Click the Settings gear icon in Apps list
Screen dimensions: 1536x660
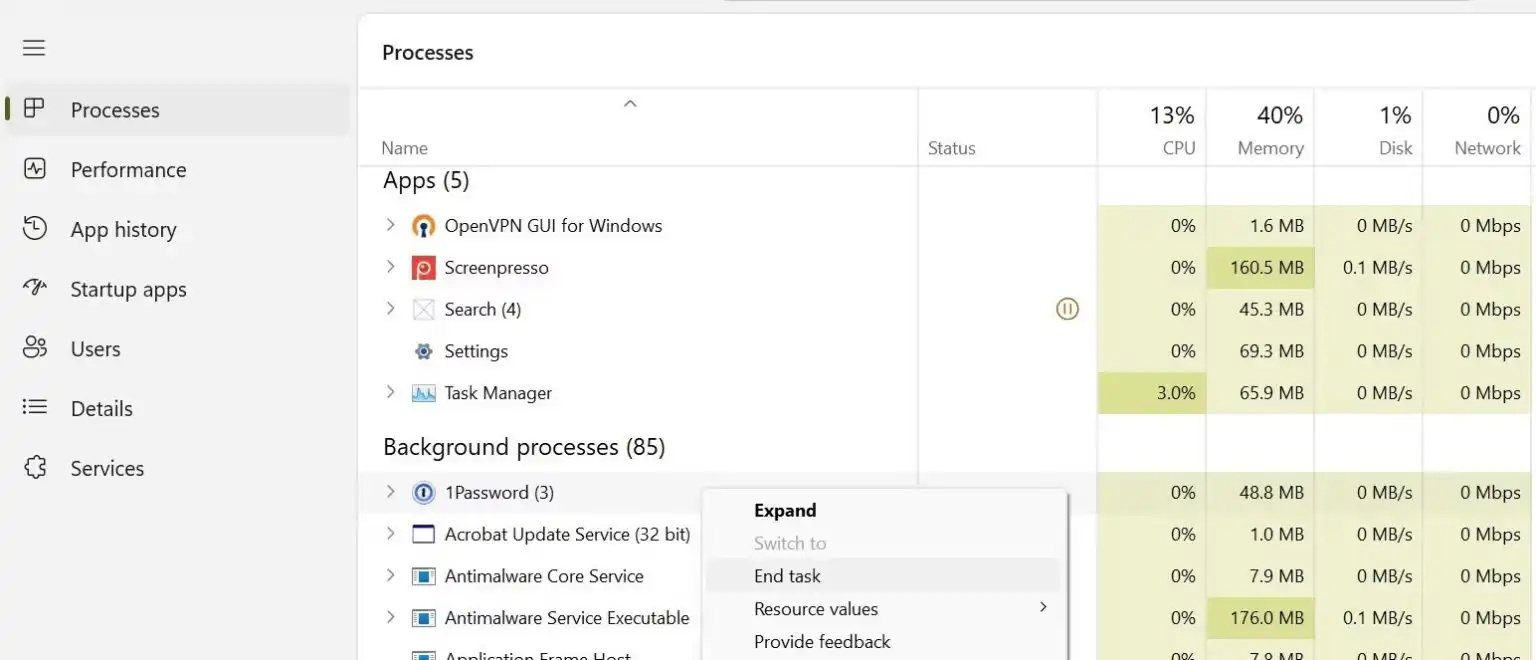pos(424,352)
